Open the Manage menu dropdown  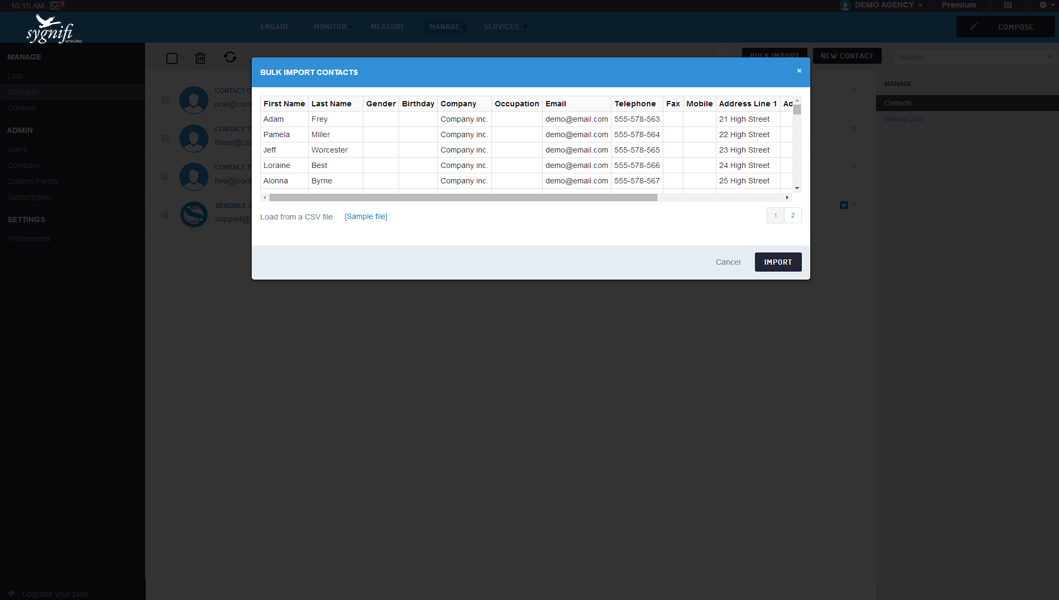pyautogui.click(x=445, y=27)
